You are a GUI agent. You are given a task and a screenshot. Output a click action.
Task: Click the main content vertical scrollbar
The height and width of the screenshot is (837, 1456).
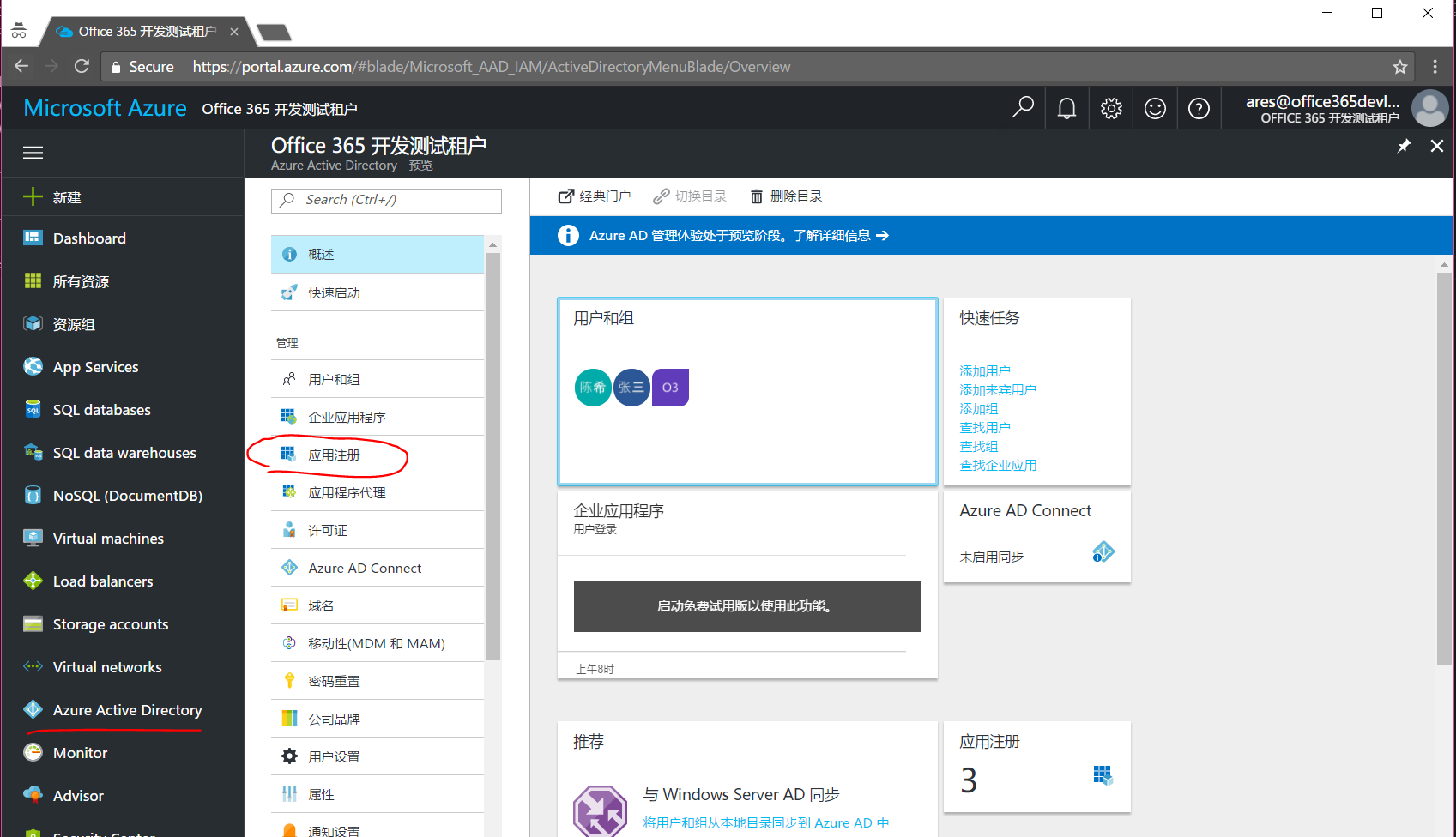[1445, 467]
